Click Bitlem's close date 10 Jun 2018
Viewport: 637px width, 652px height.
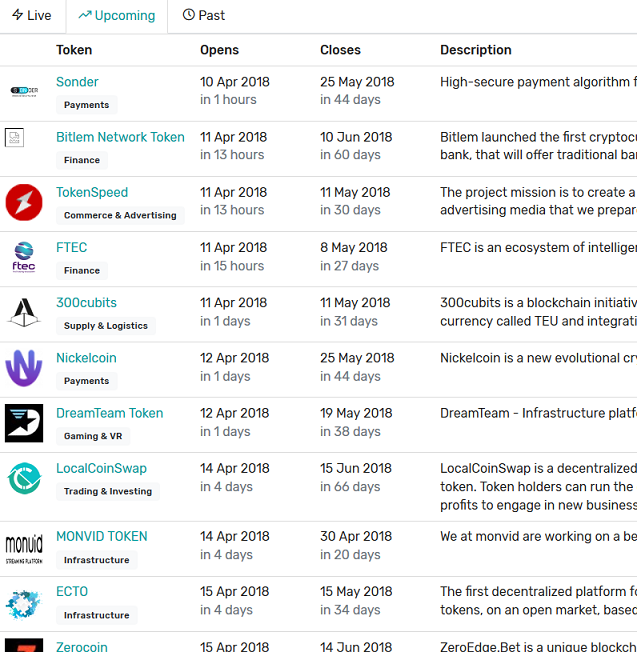pyautogui.click(x=356, y=137)
